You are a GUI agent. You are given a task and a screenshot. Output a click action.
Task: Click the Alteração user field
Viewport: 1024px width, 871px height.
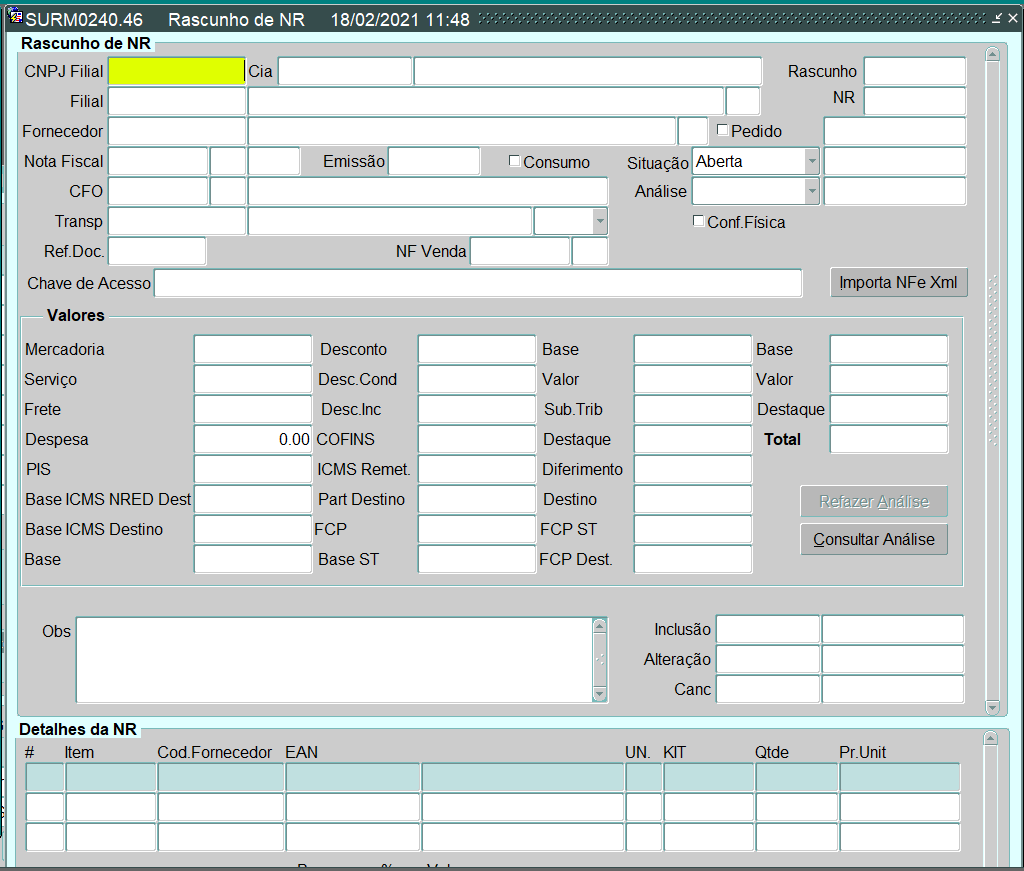[x=768, y=659]
